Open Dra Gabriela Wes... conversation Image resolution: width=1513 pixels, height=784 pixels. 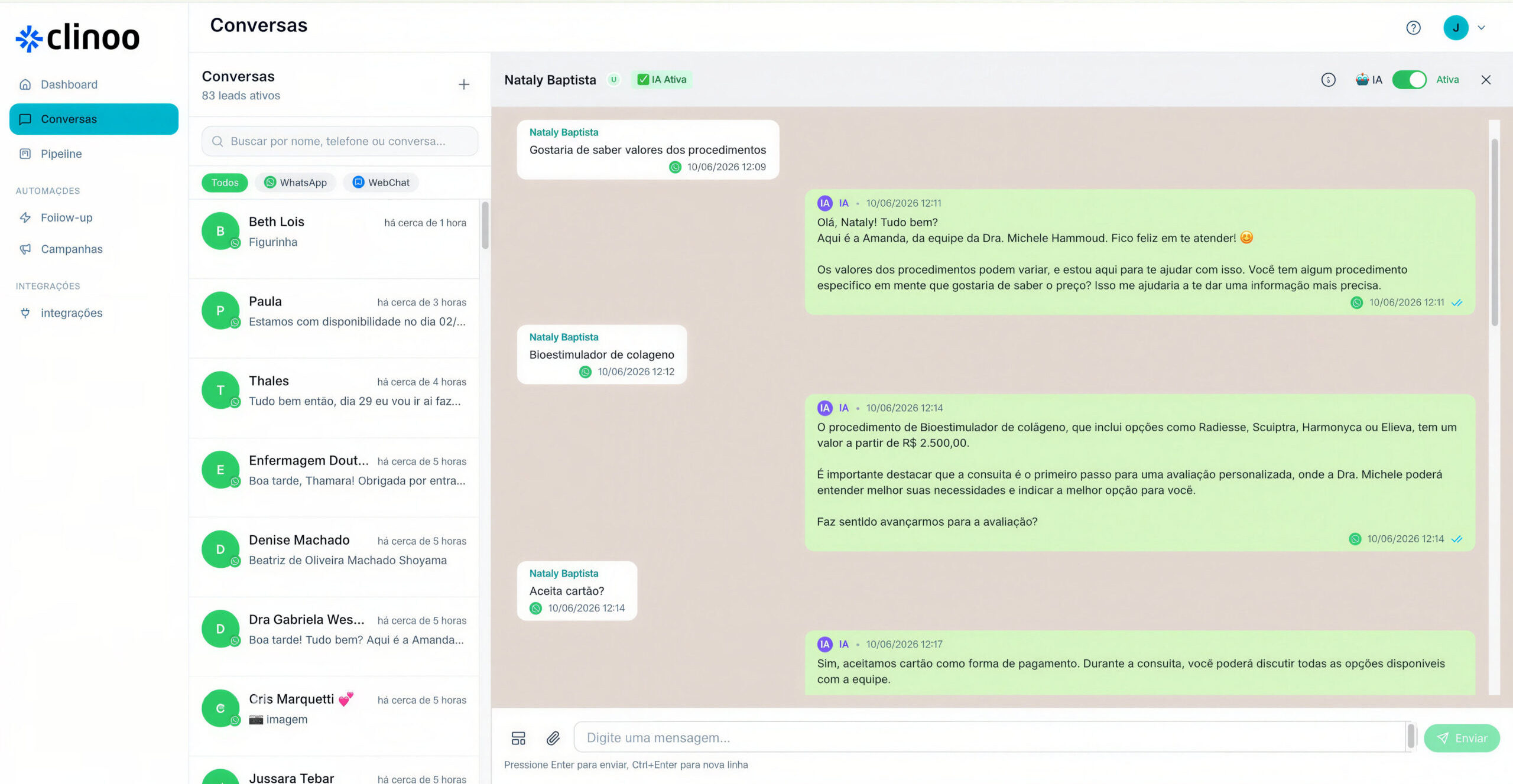coord(334,637)
